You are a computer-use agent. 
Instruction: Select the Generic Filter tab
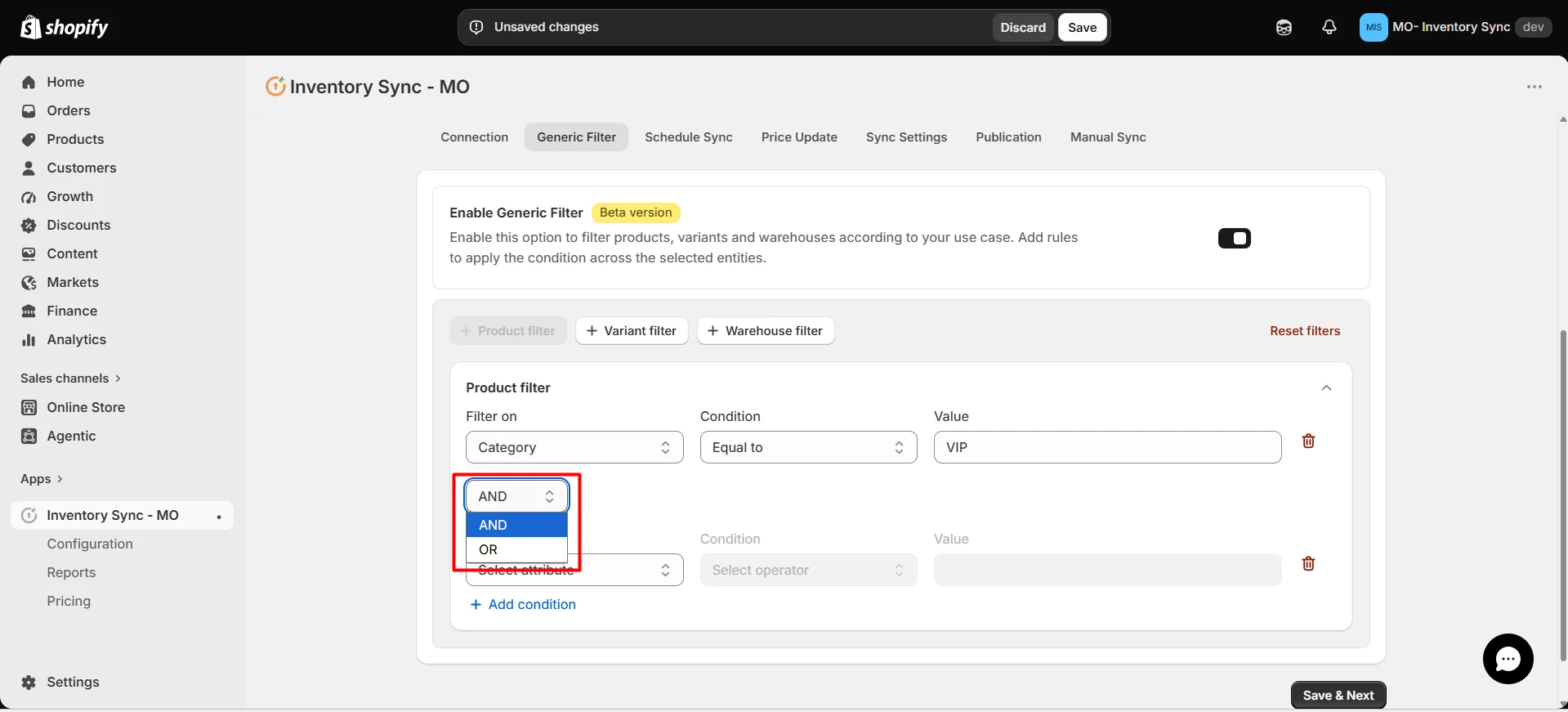576,137
